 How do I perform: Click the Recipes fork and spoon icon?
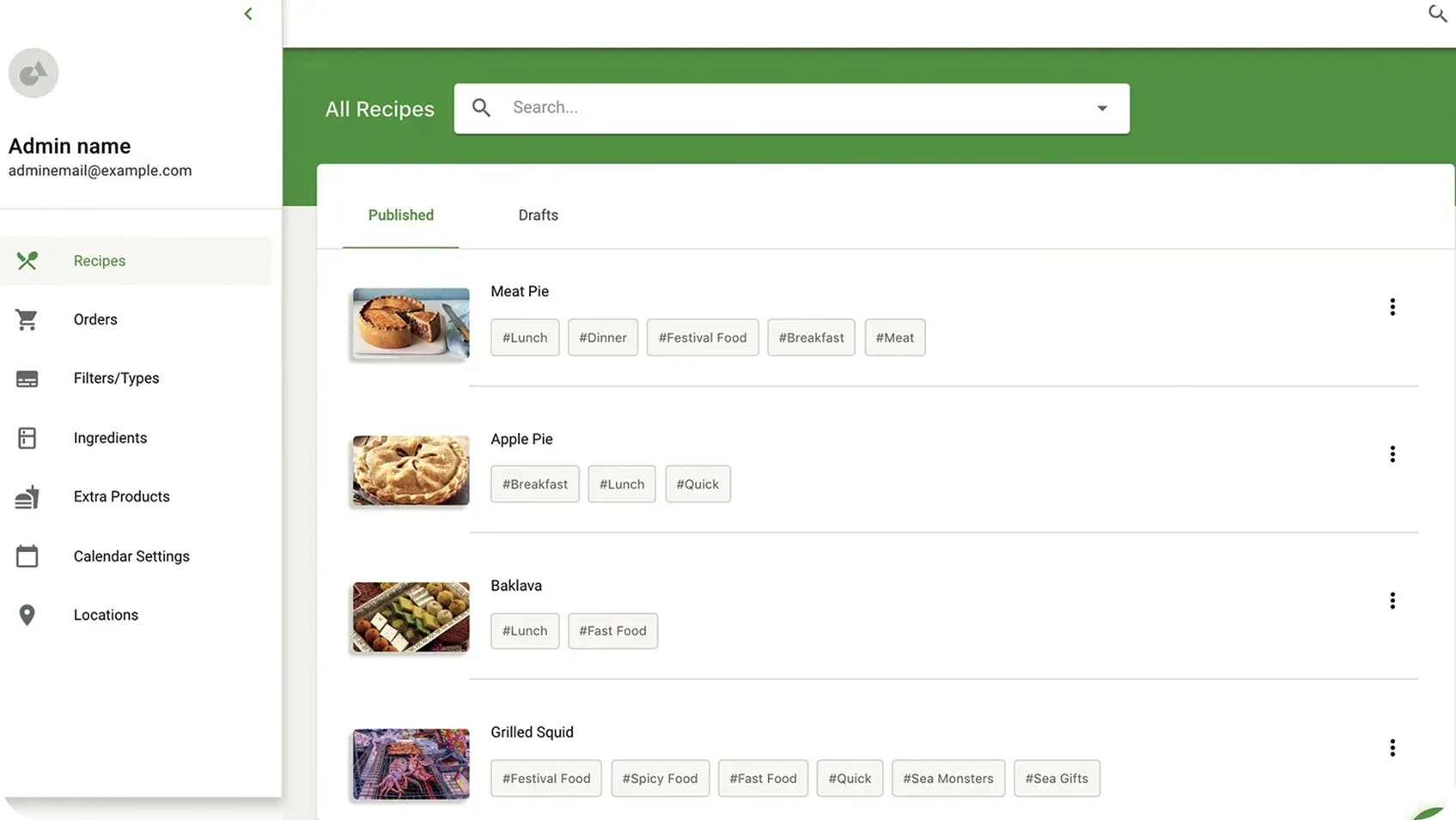[x=27, y=260]
